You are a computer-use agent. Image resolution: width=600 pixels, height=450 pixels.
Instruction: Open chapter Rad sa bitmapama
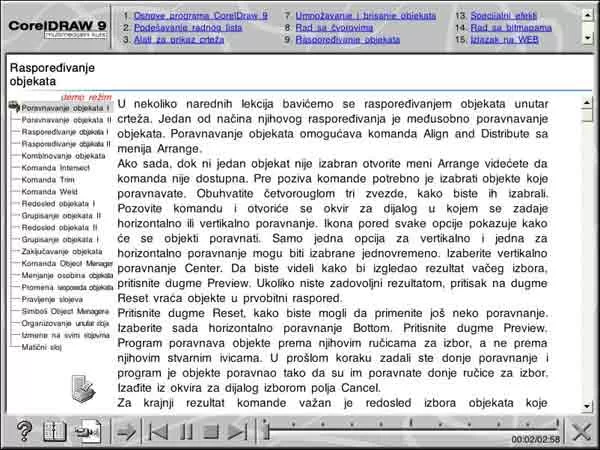pos(511,28)
